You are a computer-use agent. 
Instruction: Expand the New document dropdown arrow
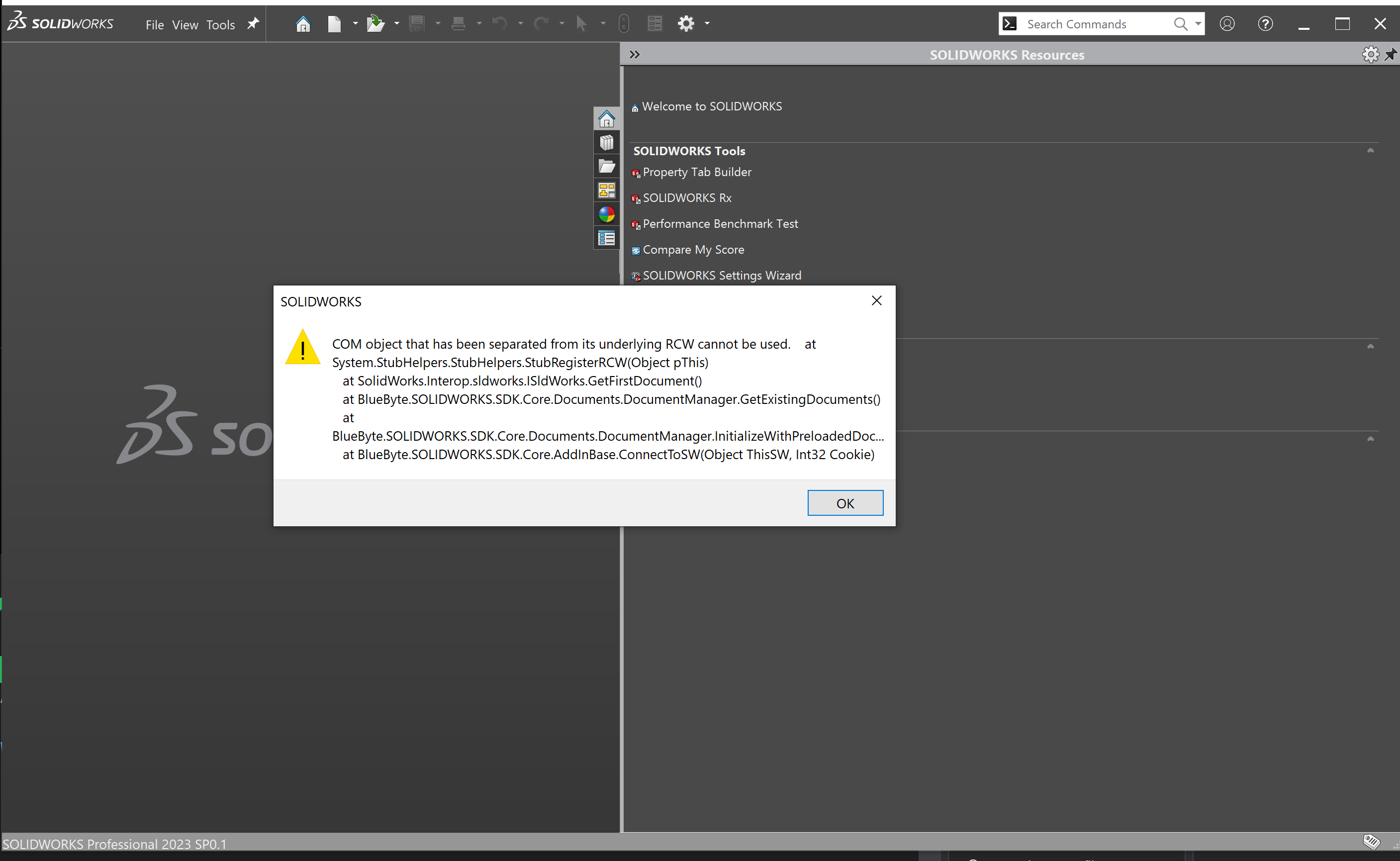pos(355,24)
